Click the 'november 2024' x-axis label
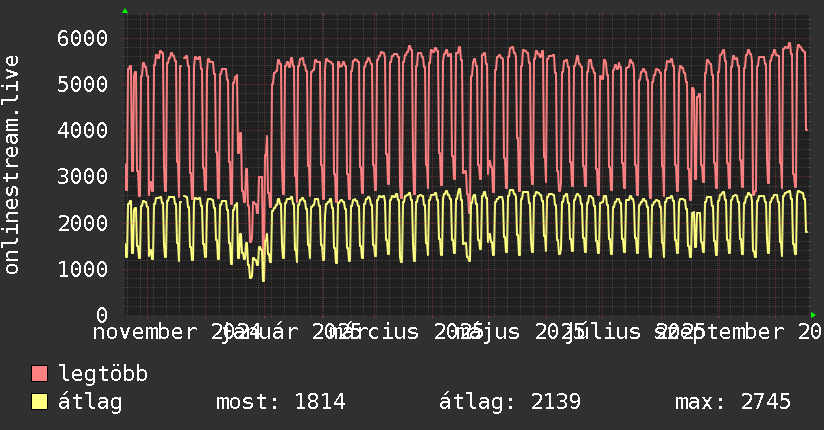 click(177, 332)
